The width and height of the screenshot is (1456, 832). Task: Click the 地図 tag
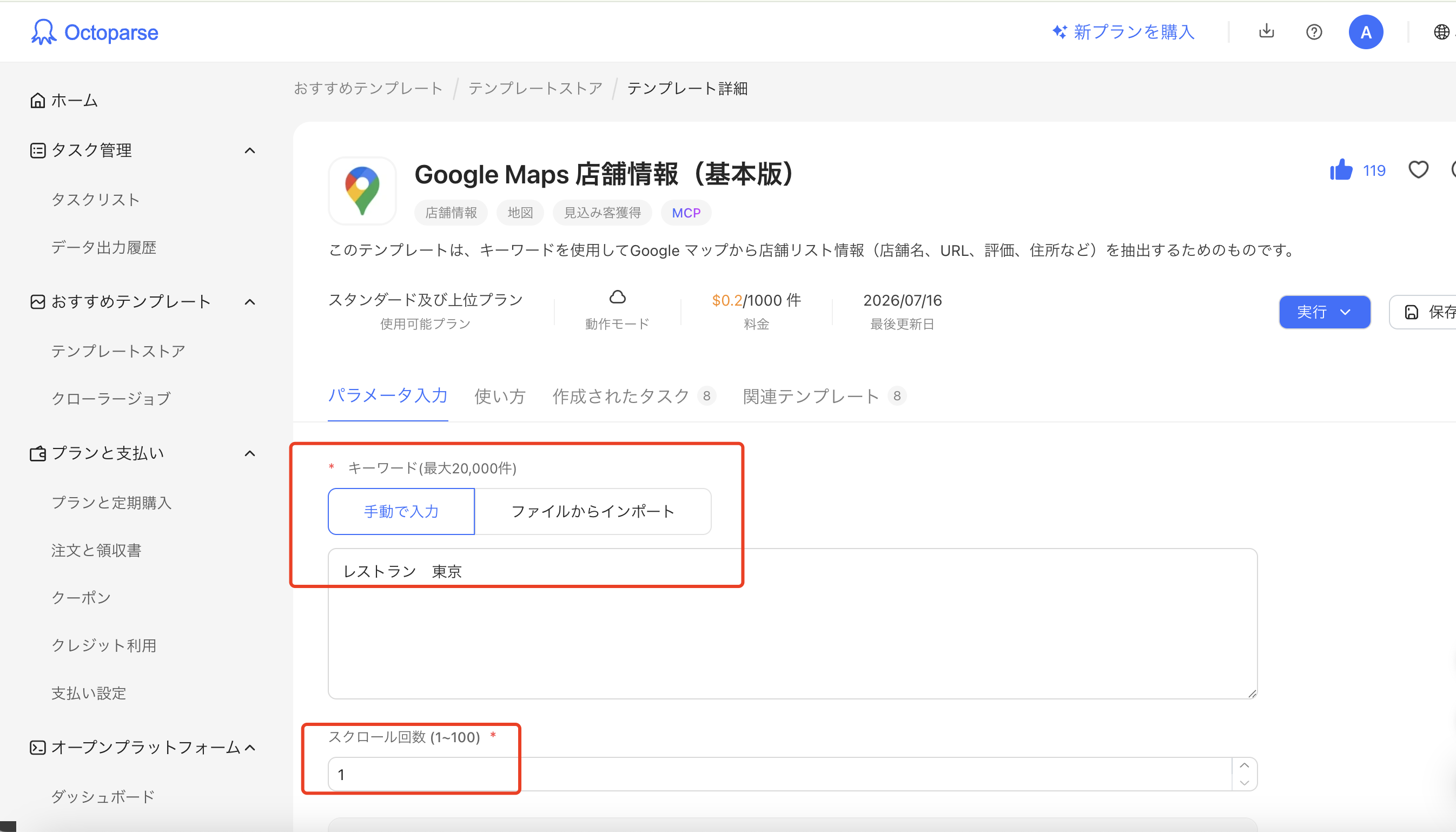tap(520, 213)
